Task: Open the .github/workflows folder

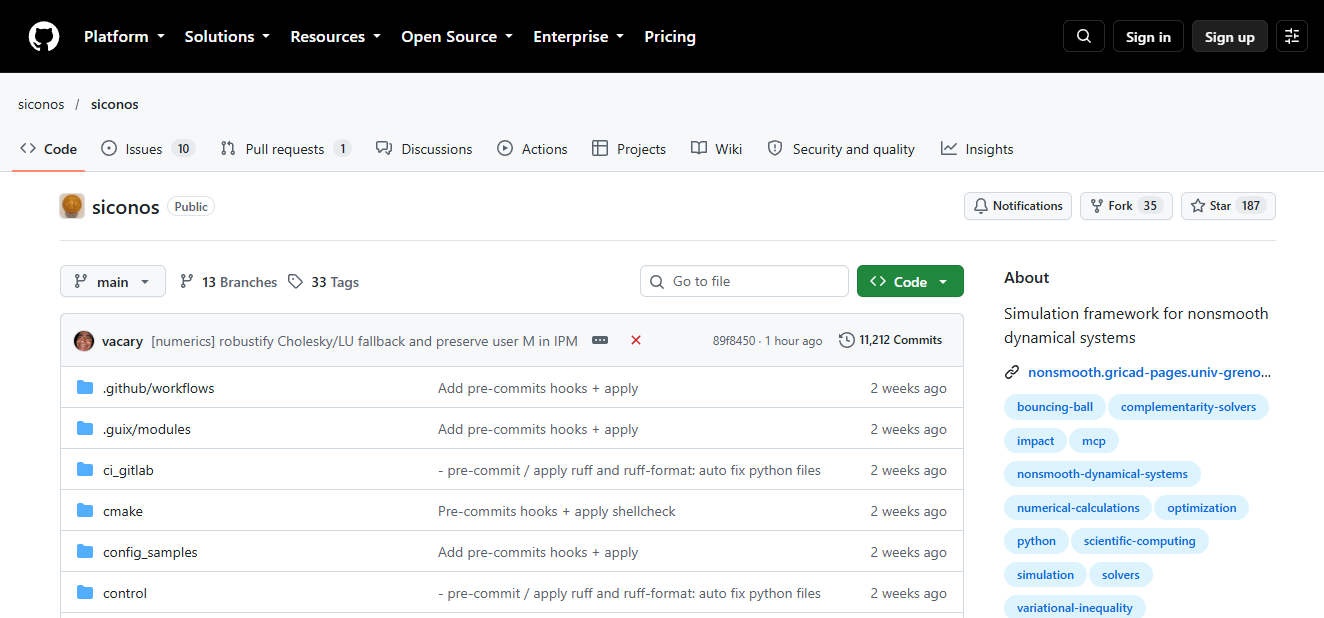Action: tap(158, 388)
